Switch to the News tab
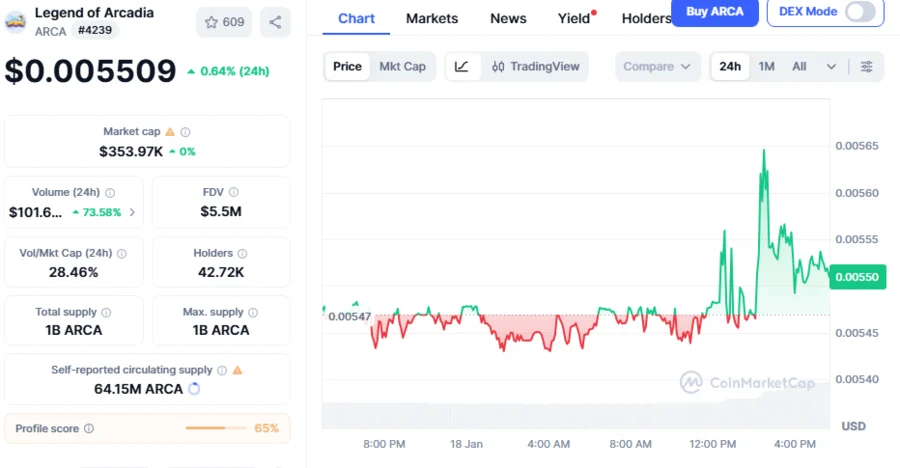900x468 pixels. 508,19
